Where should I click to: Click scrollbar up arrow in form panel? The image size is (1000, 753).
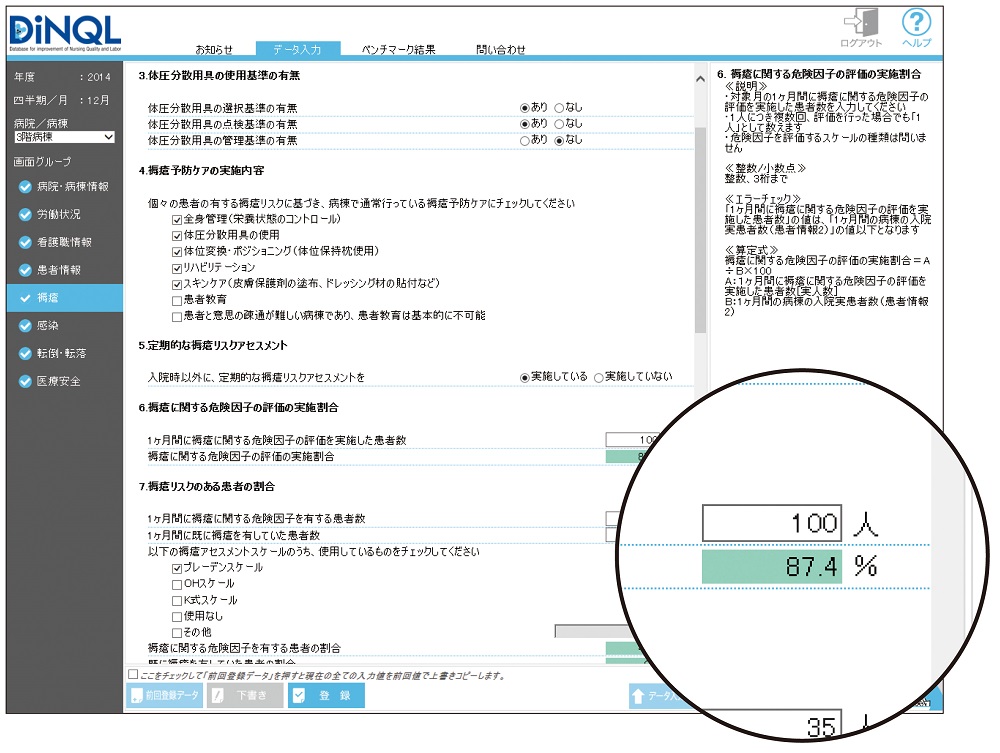(x=700, y=79)
